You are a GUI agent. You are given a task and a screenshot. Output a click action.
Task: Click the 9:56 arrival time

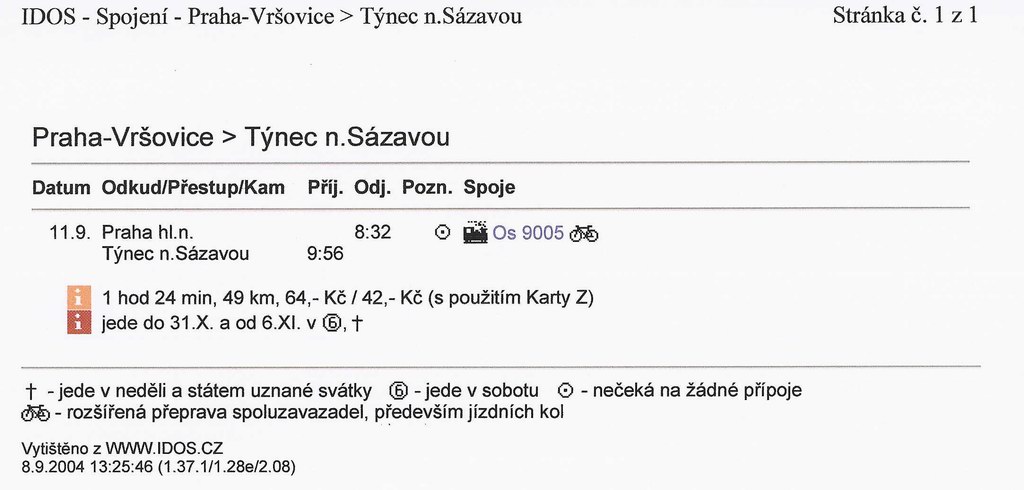325,254
